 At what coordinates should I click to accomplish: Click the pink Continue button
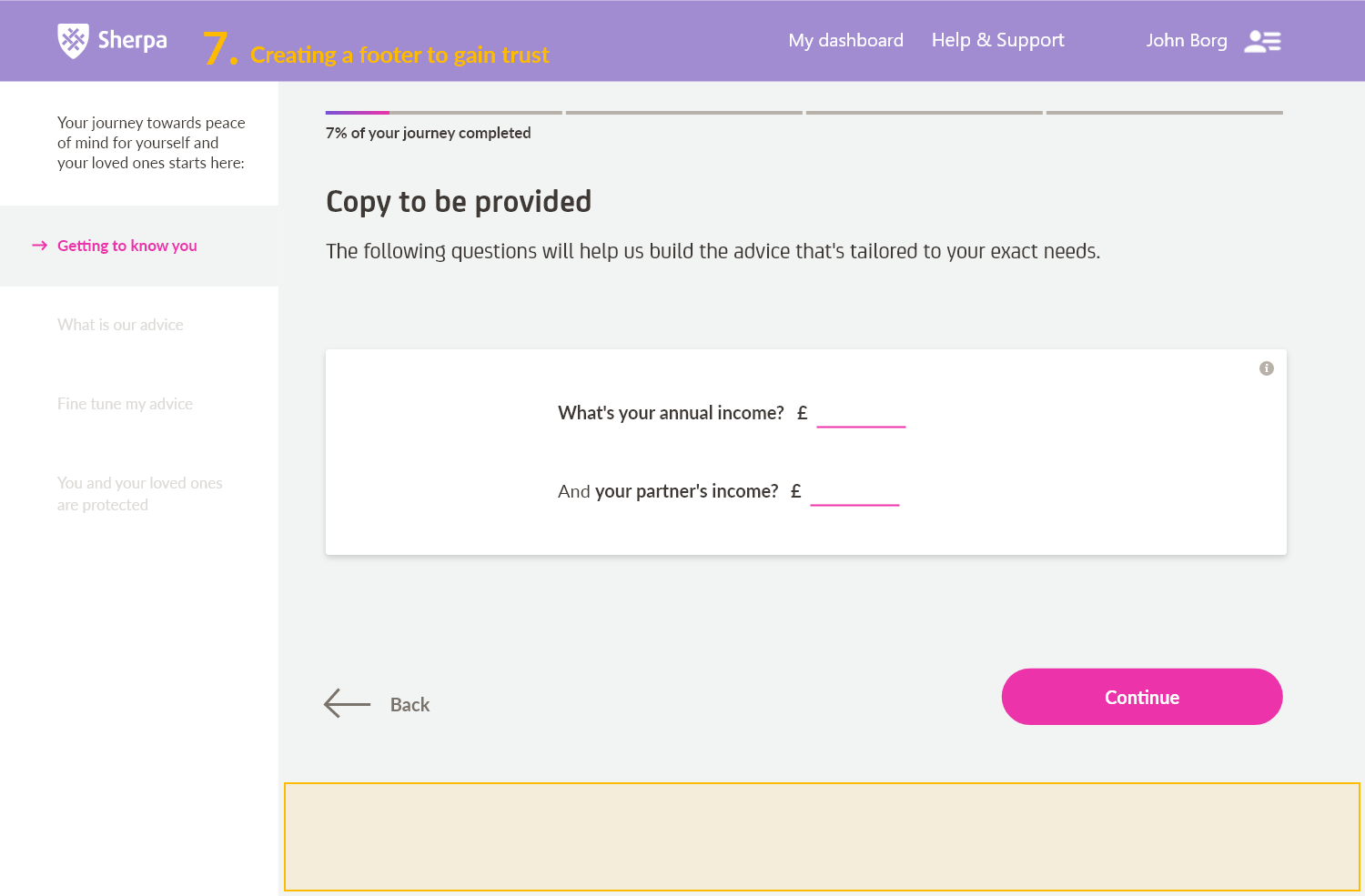coord(1142,697)
